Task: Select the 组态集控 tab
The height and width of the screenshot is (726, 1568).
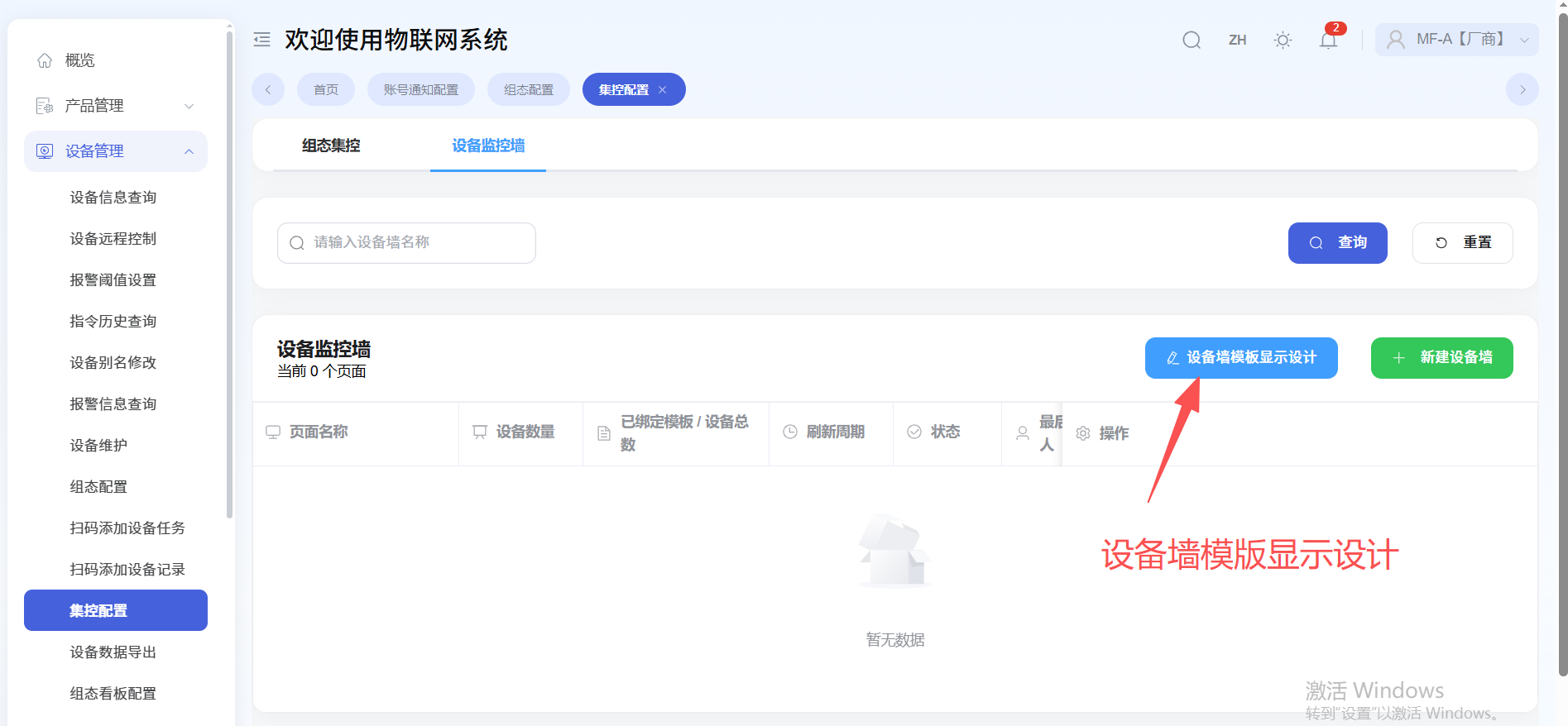Action: pyautogui.click(x=331, y=146)
